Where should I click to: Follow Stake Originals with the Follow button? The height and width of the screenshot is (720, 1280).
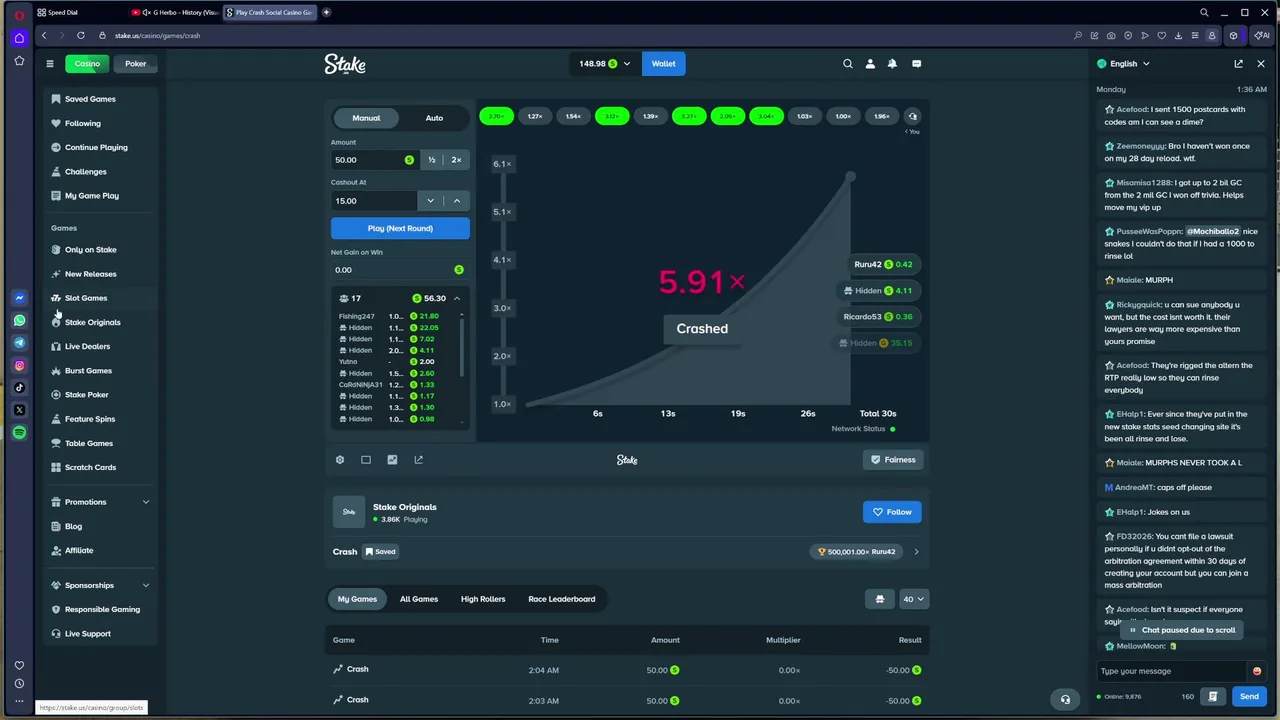point(892,512)
